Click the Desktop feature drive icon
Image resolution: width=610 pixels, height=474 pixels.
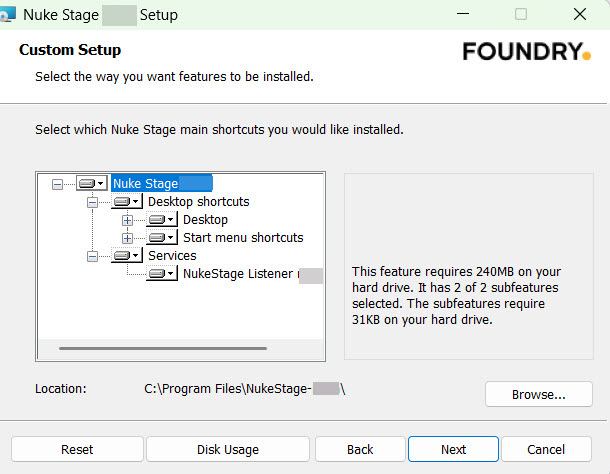coord(161,220)
